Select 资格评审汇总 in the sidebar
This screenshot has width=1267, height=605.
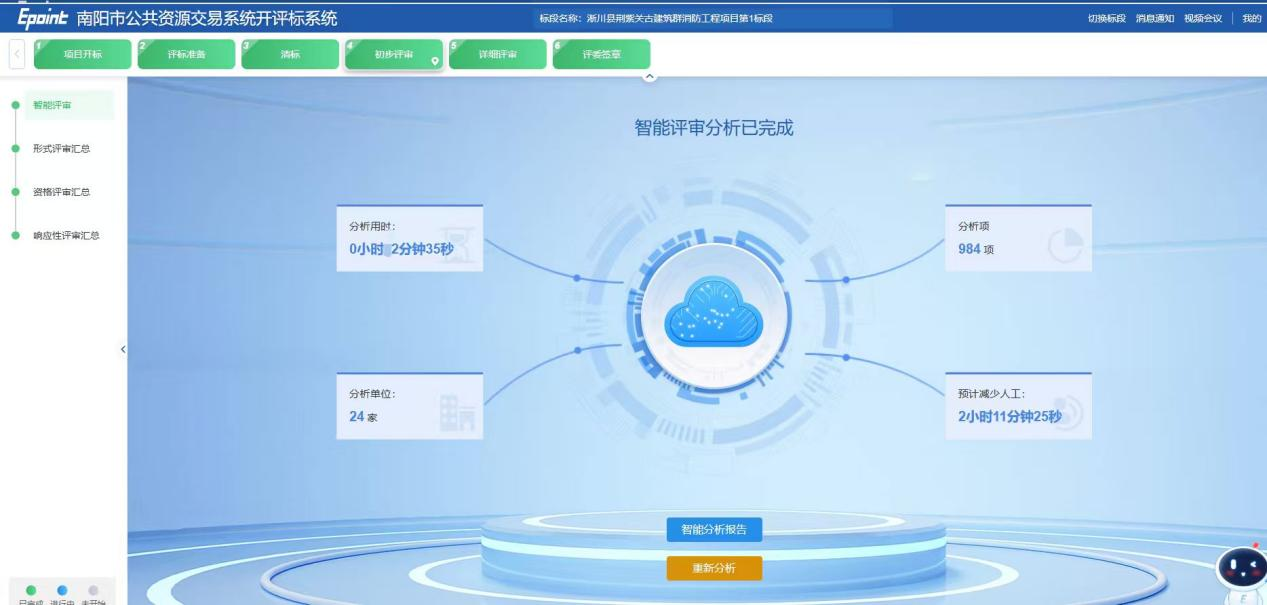[x=61, y=192]
